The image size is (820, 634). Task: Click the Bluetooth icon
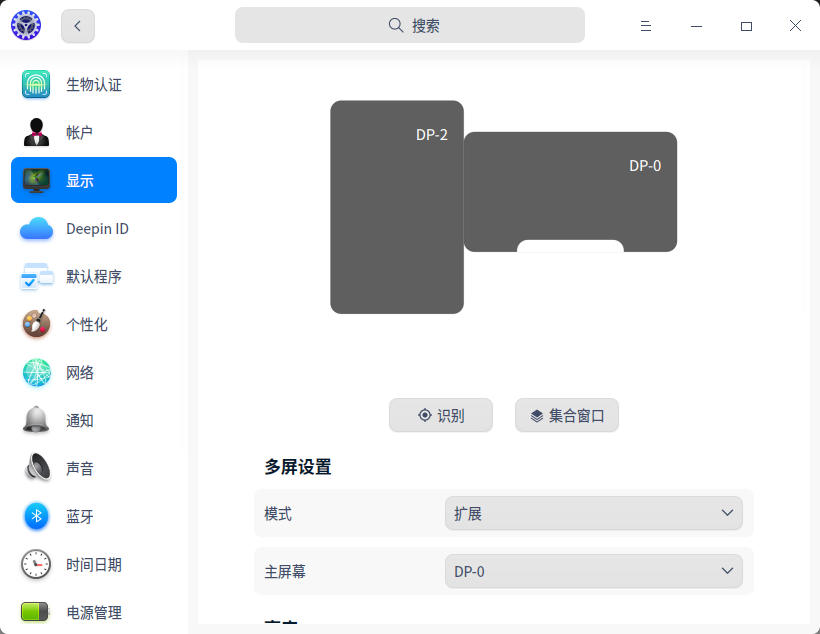pyautogui.click(x=36, y=516)
